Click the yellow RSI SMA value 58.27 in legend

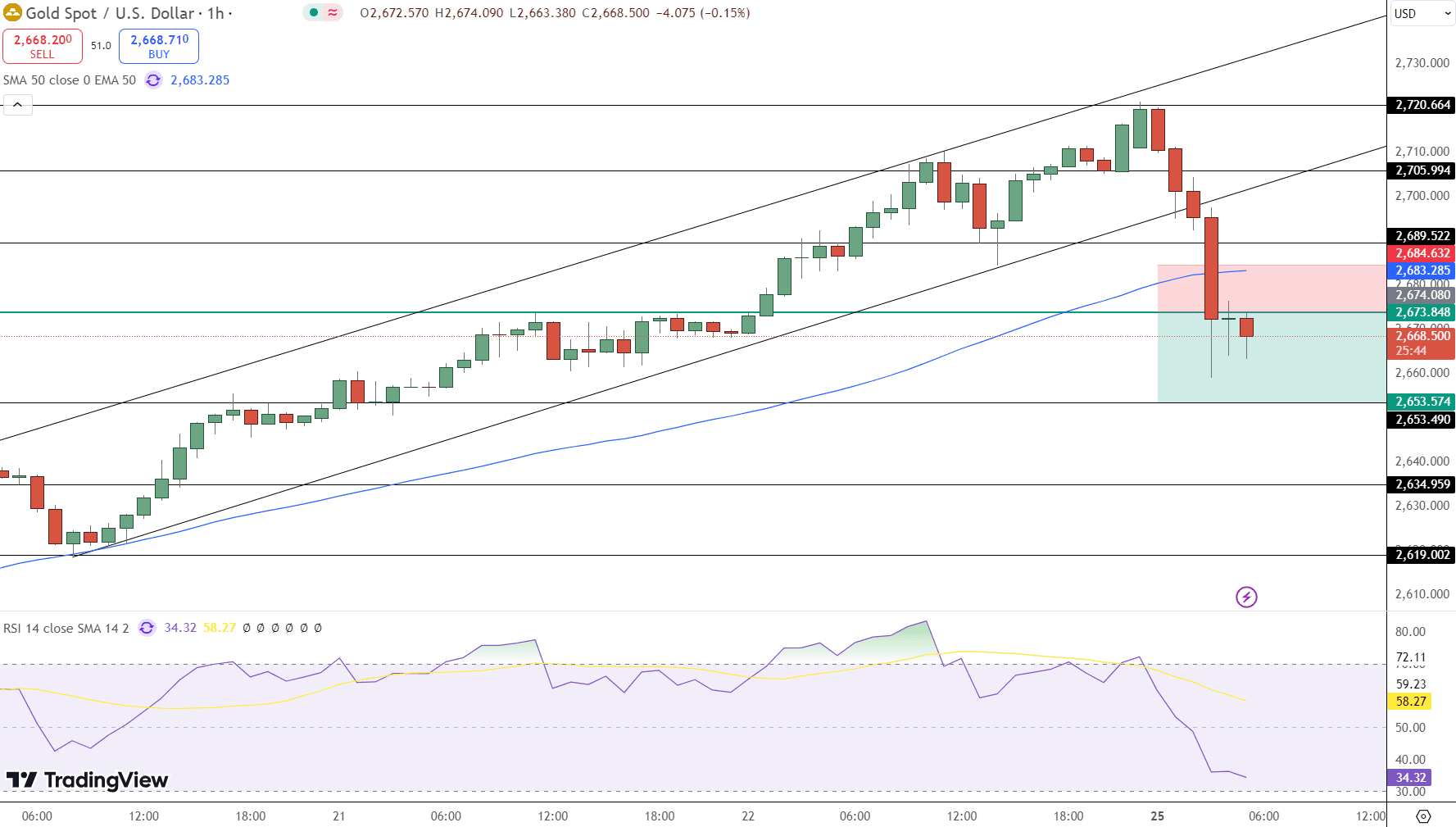220,628
